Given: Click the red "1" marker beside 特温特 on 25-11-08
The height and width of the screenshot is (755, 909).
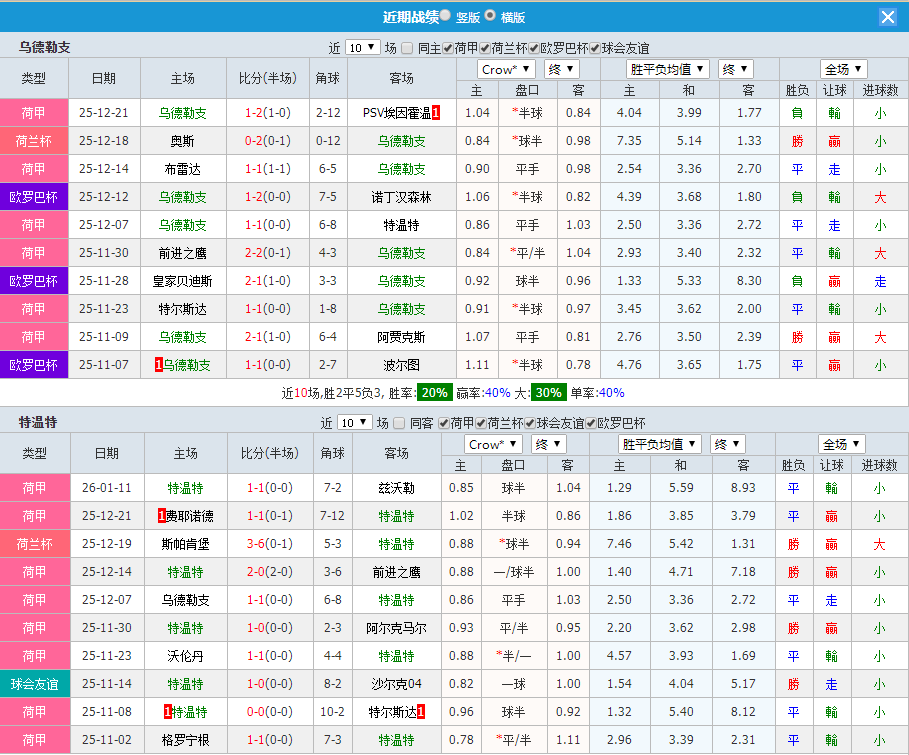Looking at the screenshot, I should pyautogui.click(x=167, y=711).
